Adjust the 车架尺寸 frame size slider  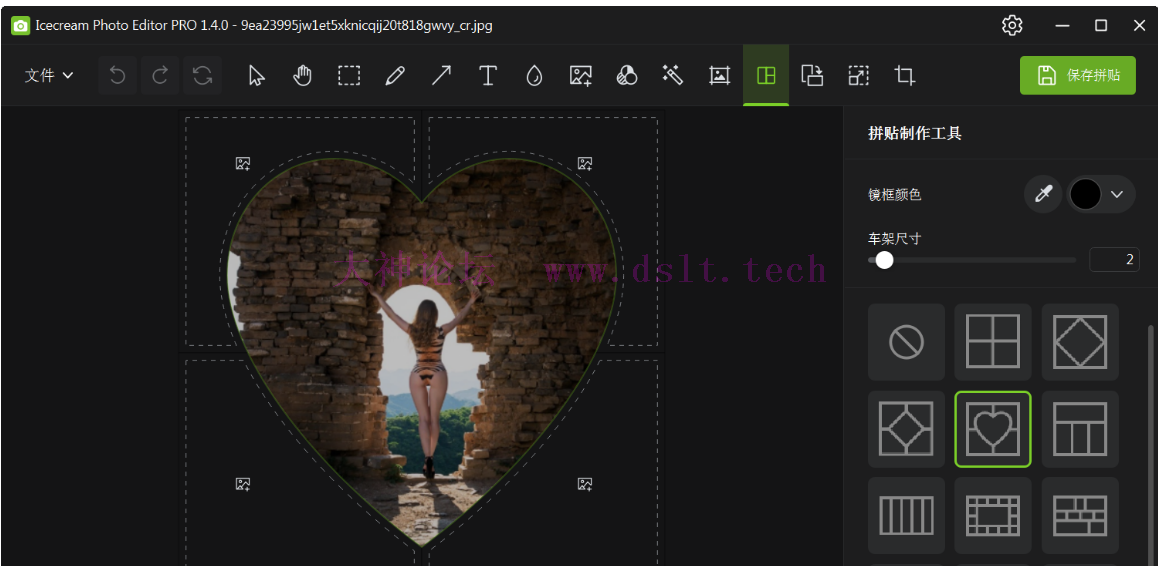coord(972,260)
